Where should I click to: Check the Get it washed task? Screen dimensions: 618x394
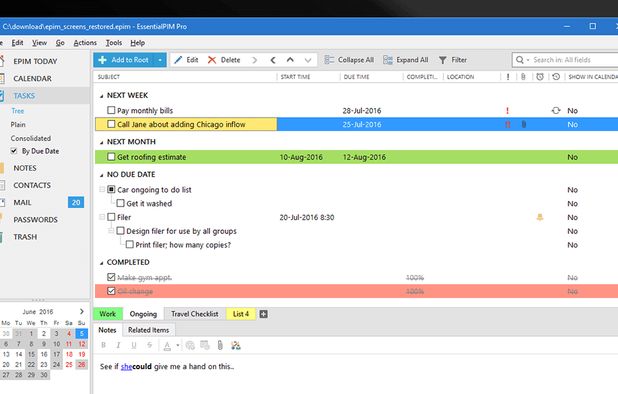pyautogui.click(x=121, y=203)
